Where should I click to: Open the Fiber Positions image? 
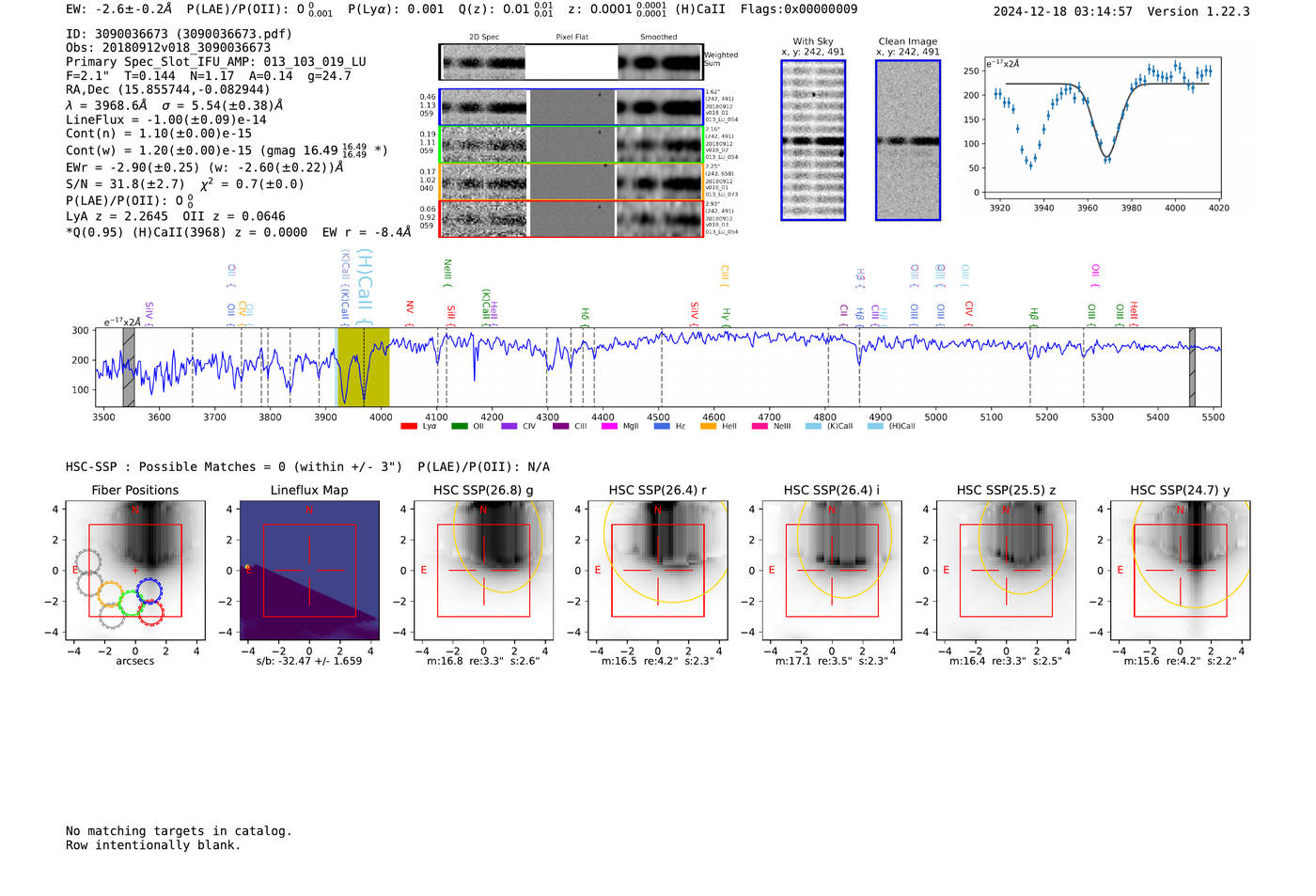[135, 571]
